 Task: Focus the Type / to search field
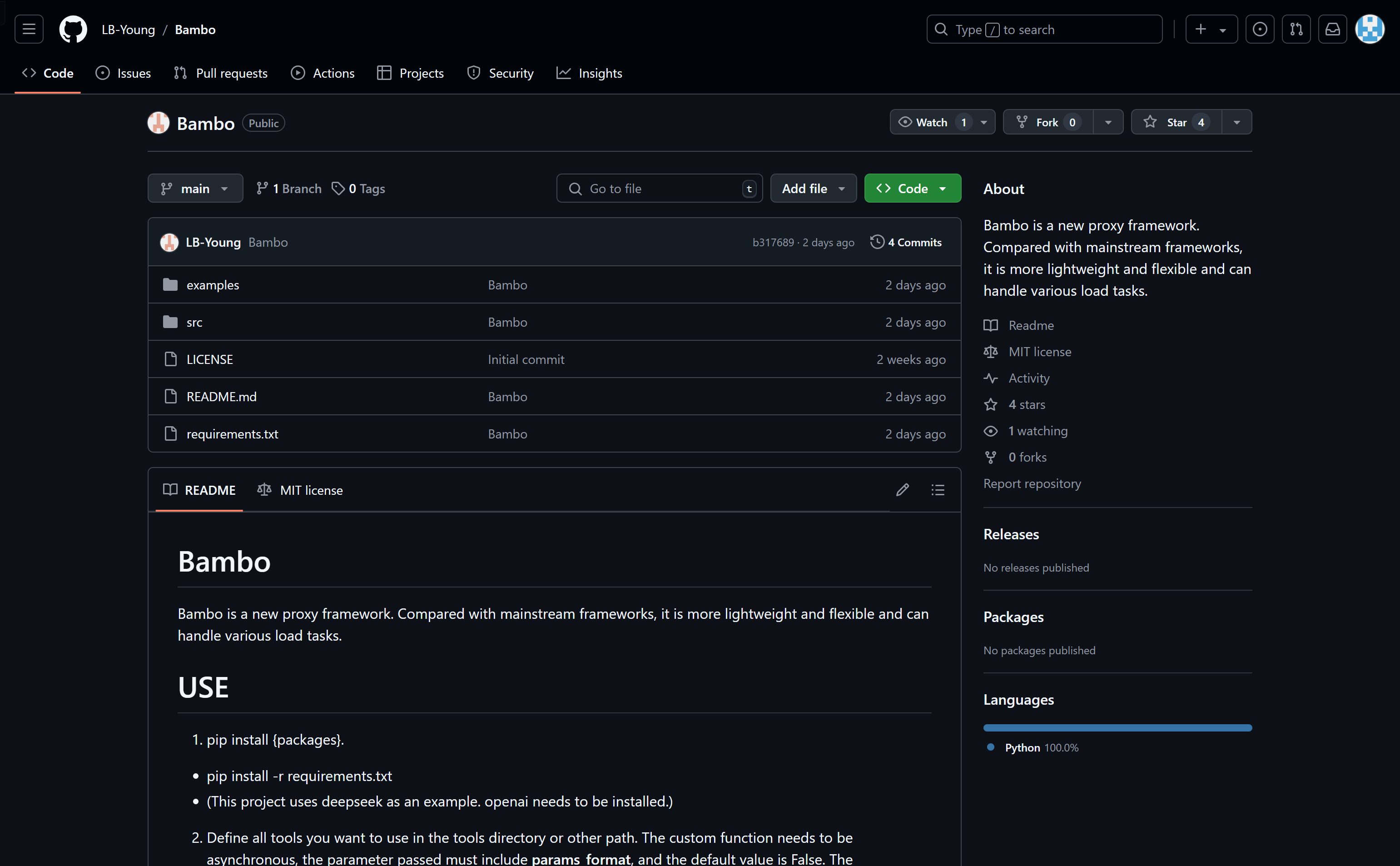point(1044,29)
